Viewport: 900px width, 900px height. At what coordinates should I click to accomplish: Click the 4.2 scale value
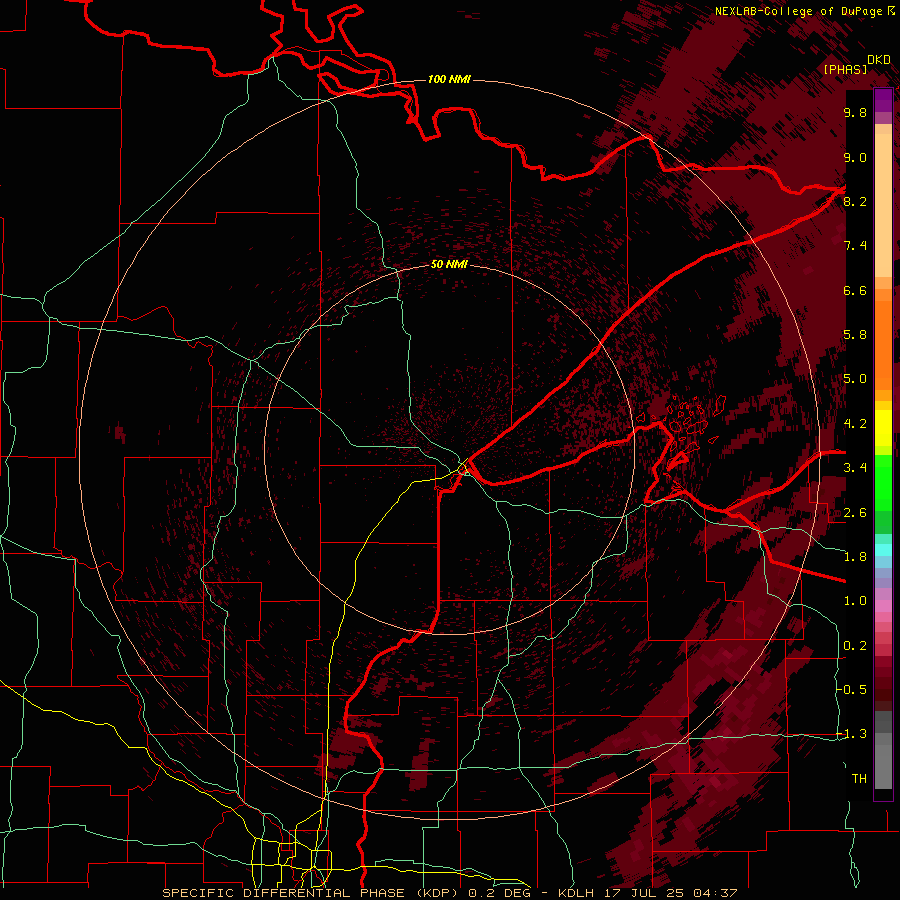[x=855, y=424]
